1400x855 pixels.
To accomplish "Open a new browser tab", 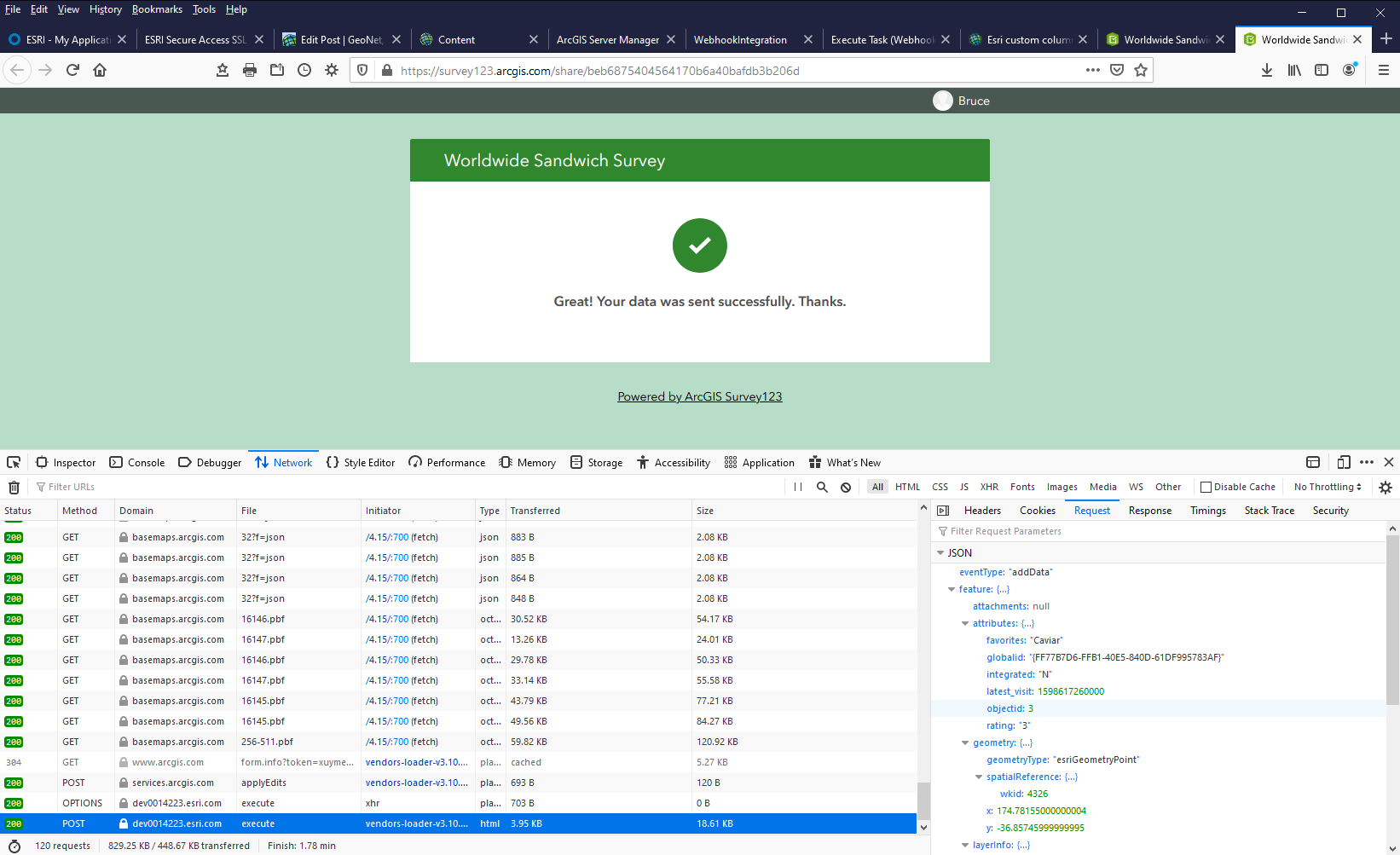I will tap(1386, 38).
